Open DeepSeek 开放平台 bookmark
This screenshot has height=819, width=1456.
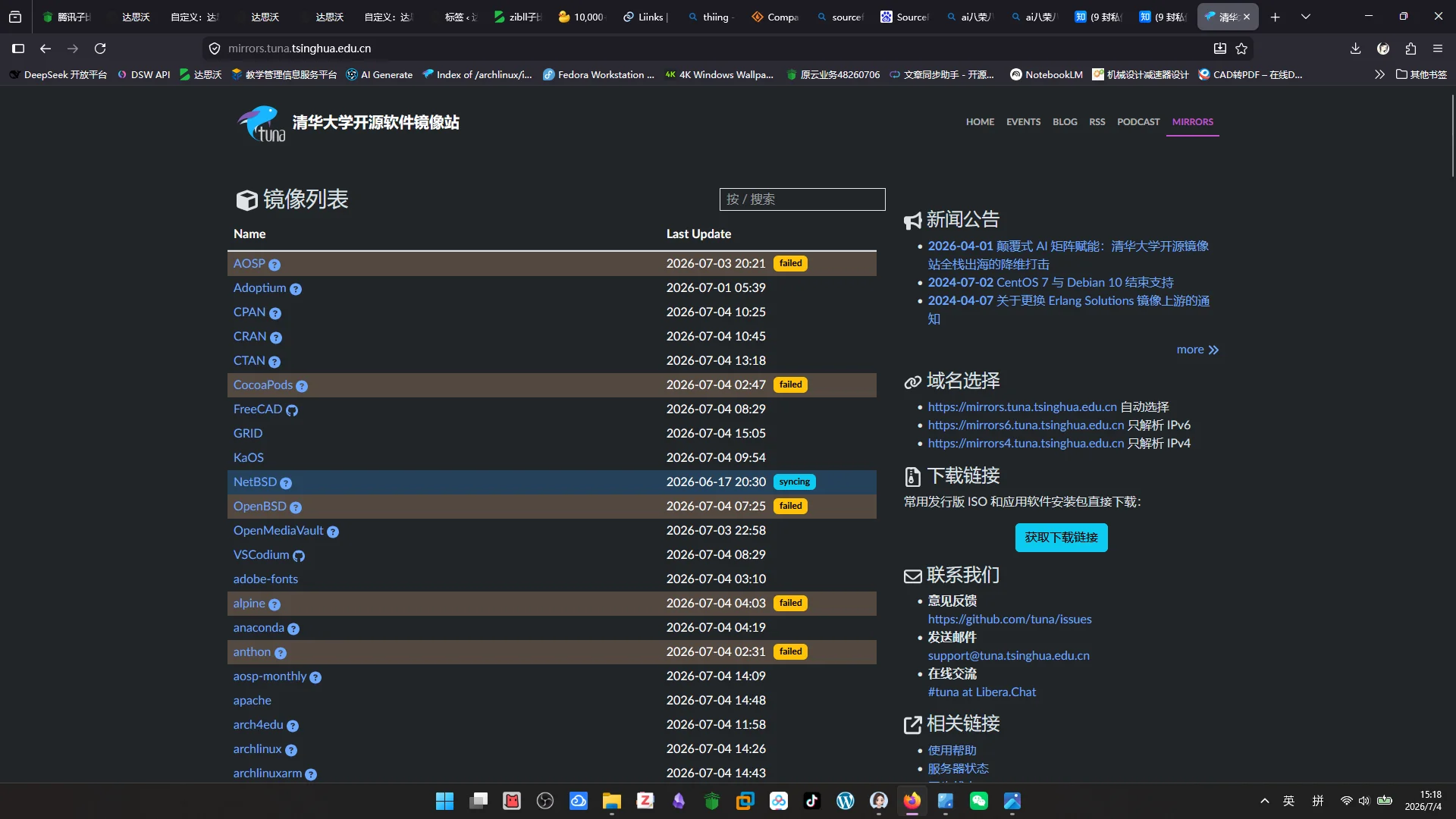[x=58, y=74]
